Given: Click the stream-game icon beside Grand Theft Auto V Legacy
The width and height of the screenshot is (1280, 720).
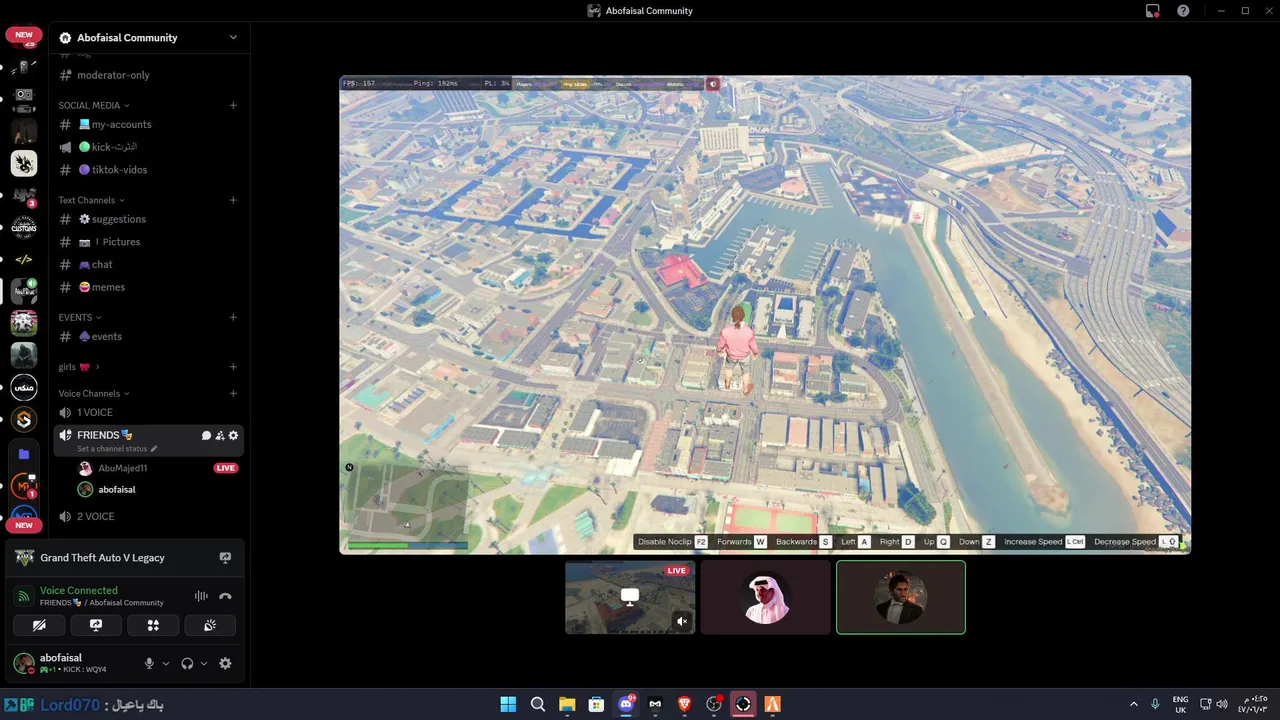Looking at the screenshot, I should tap(225, 558).
